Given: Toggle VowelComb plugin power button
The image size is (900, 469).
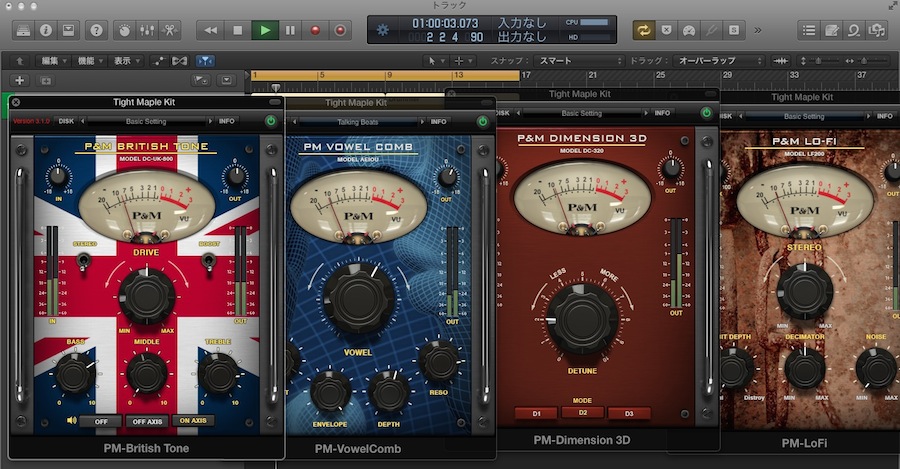Looking at the screenshot, I should point(483,122).
